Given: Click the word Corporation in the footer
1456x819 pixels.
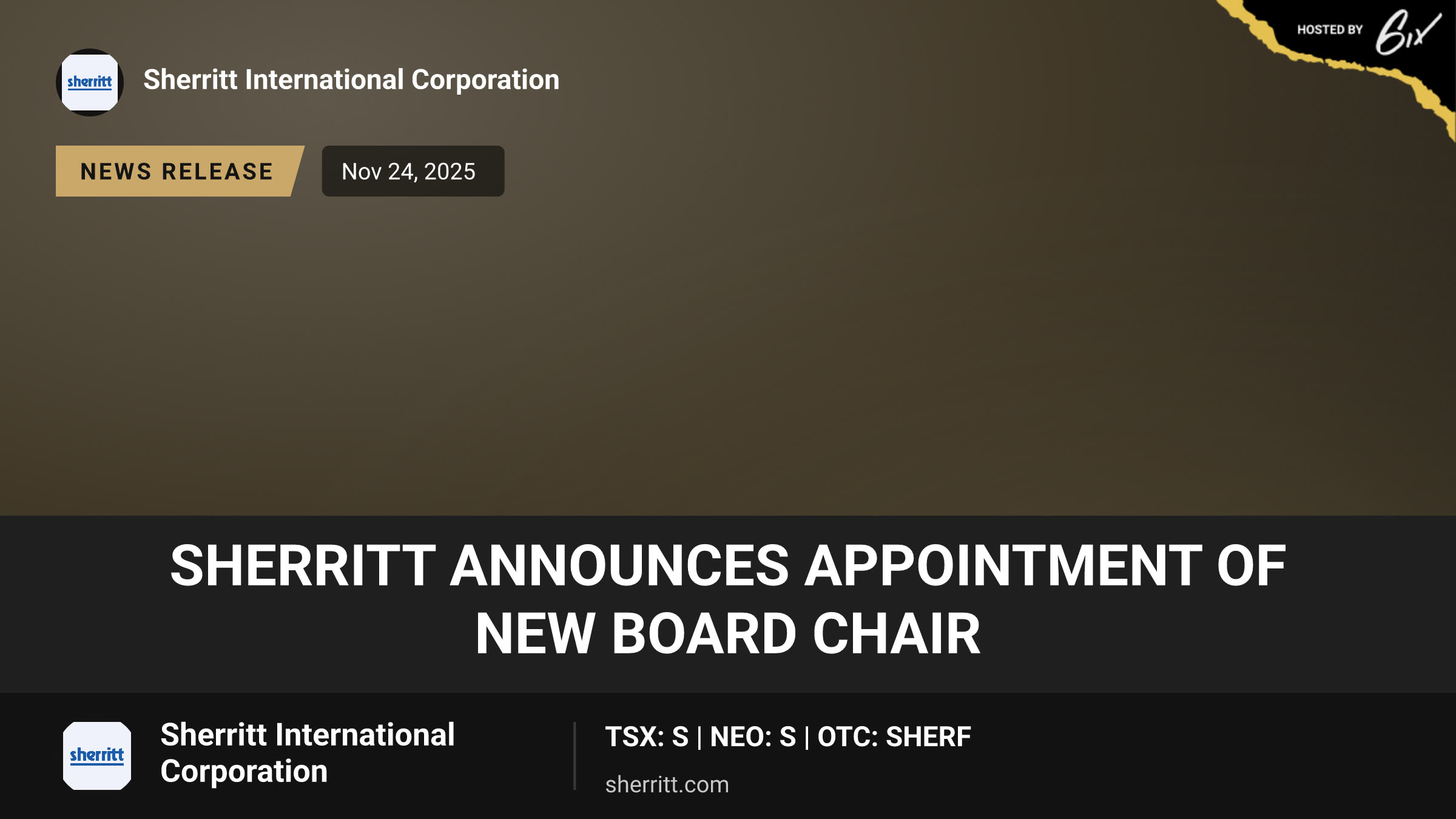Looking at the screenshot, I should [244, 771].
